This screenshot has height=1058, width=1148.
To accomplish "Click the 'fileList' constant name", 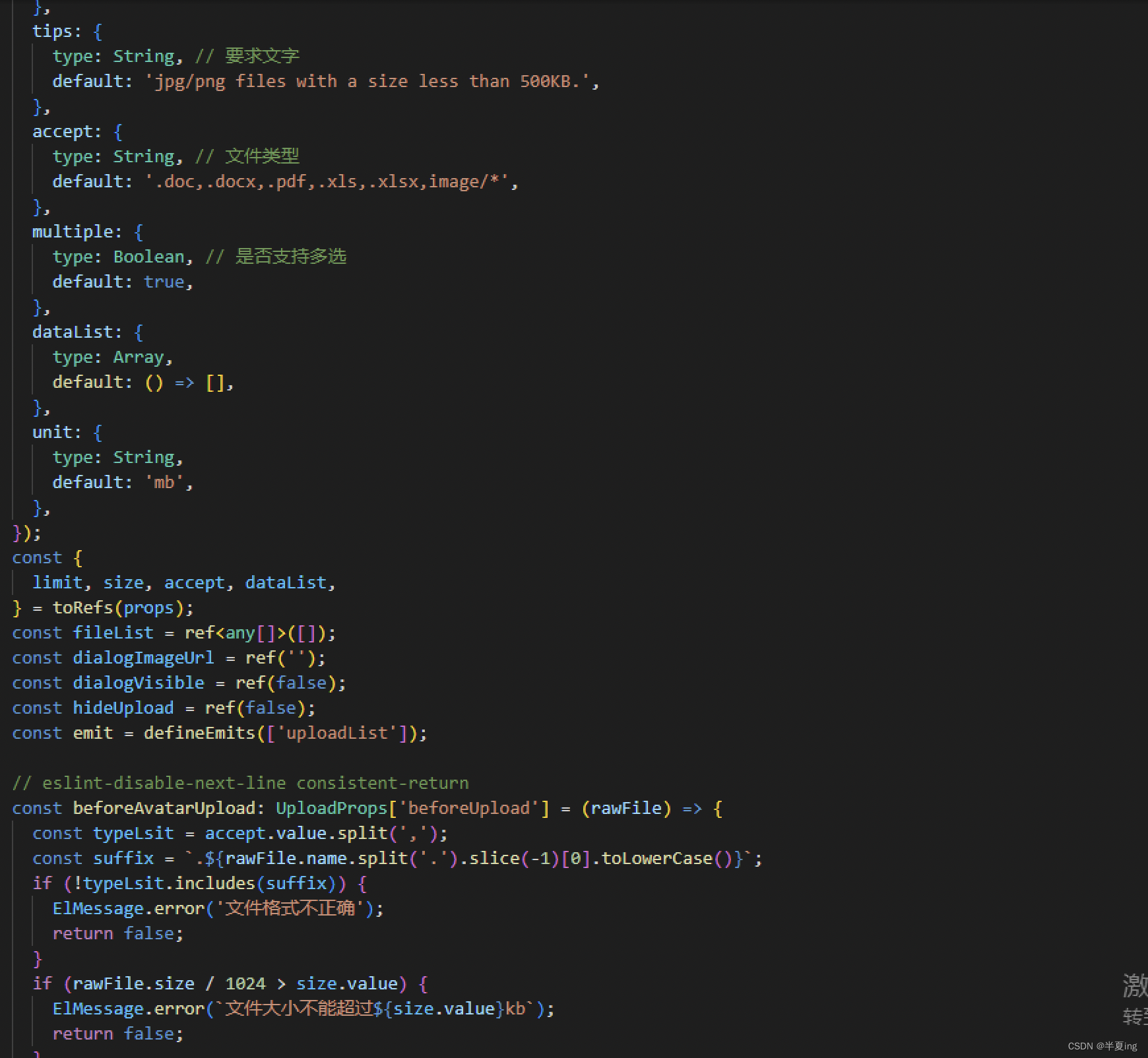I will [x=113, y=633].
